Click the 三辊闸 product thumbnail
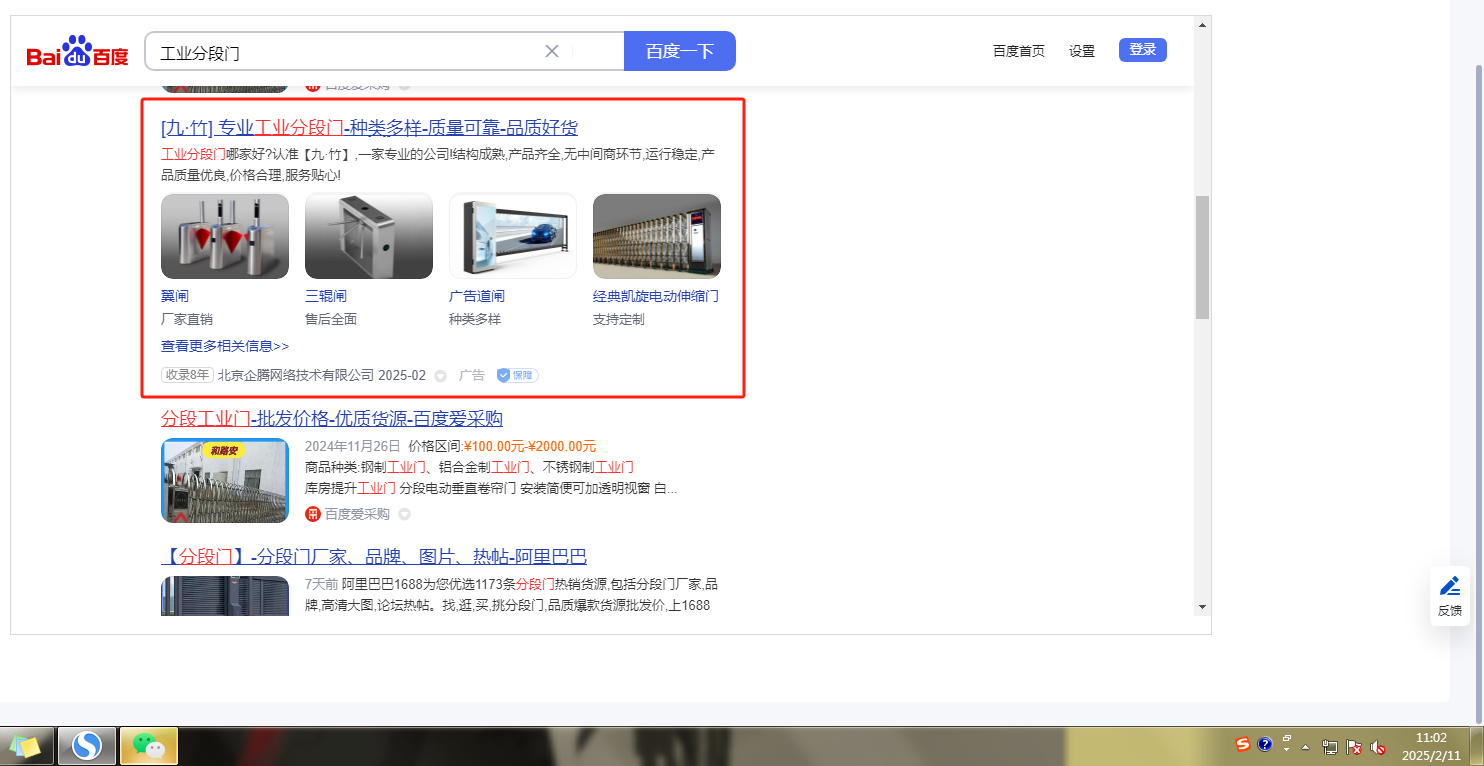The height and width of the screenshot is (766, 1484). [369, 236]
